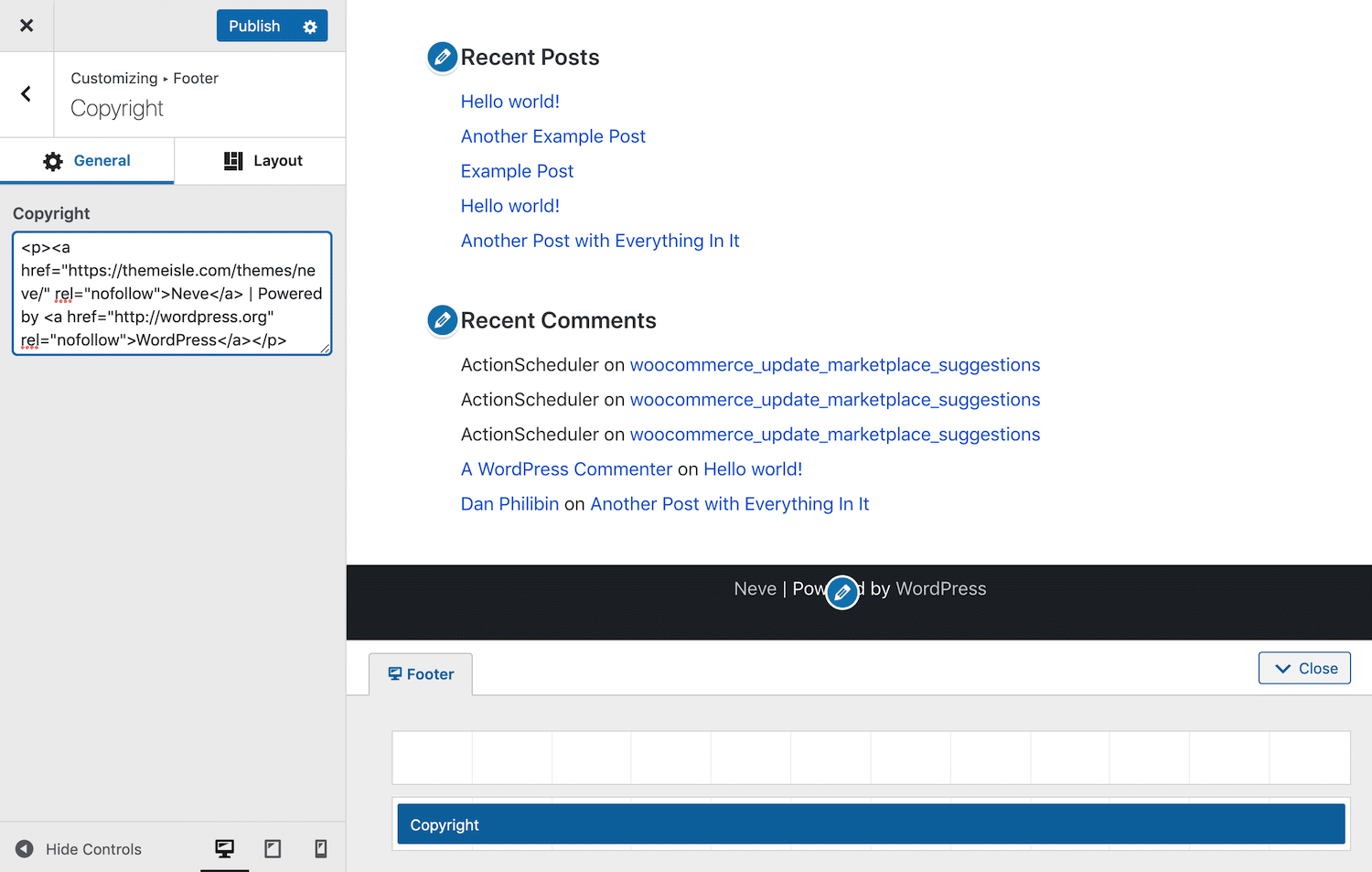Switch to desktop preview mode
This screenshot has height=872, width=1372.
tap(225, 848)
